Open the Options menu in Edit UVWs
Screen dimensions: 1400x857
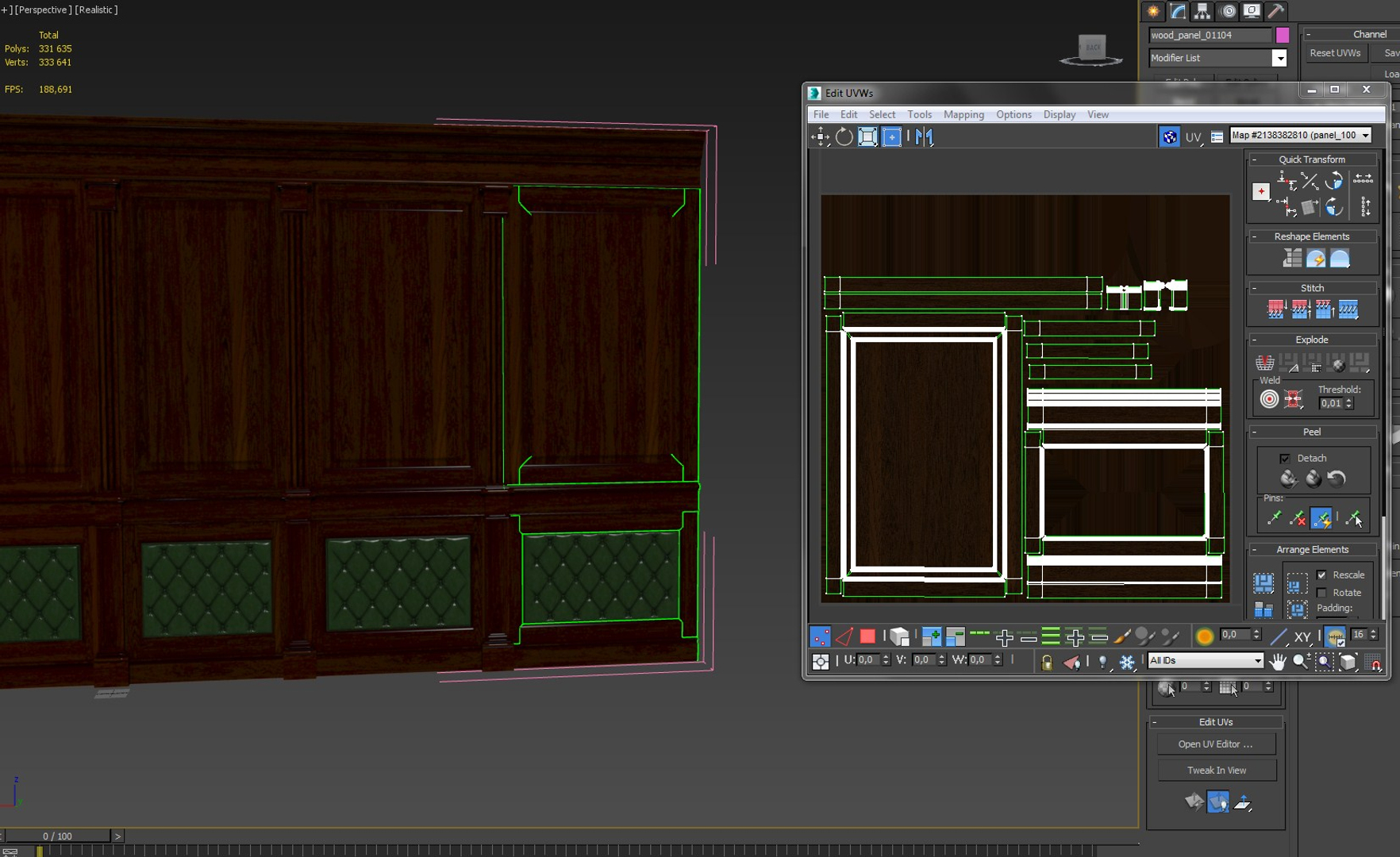(x=1013, y=114)
